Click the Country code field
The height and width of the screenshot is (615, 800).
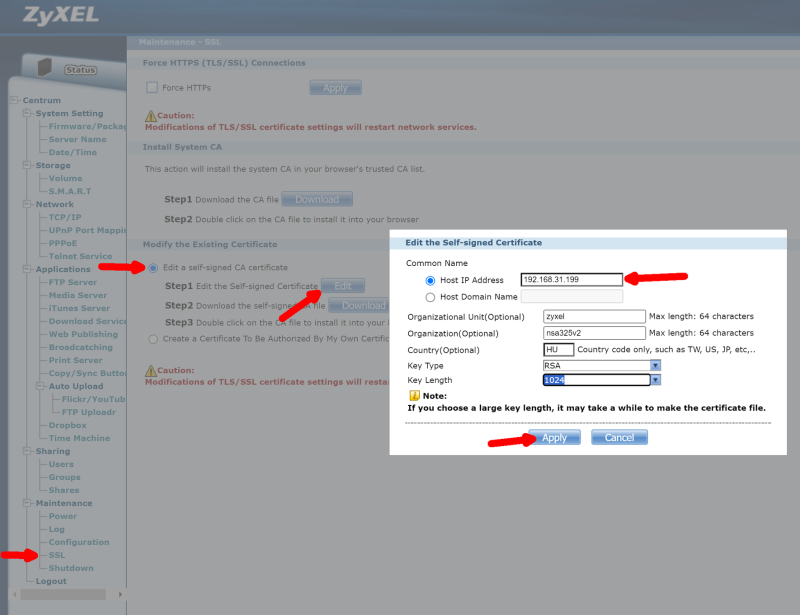pos(559,350)
